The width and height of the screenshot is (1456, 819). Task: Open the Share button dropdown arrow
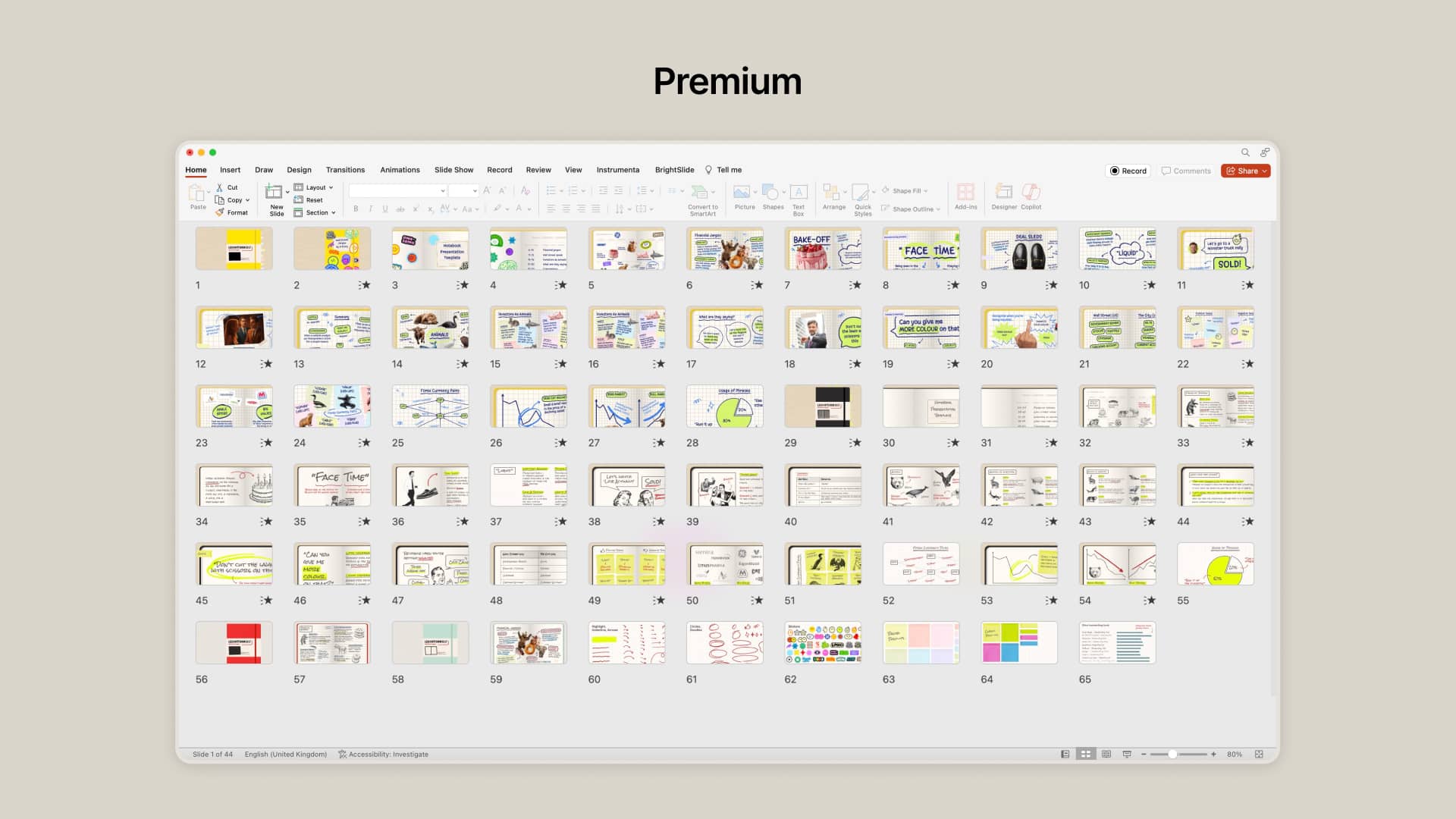click(1265, 171)
